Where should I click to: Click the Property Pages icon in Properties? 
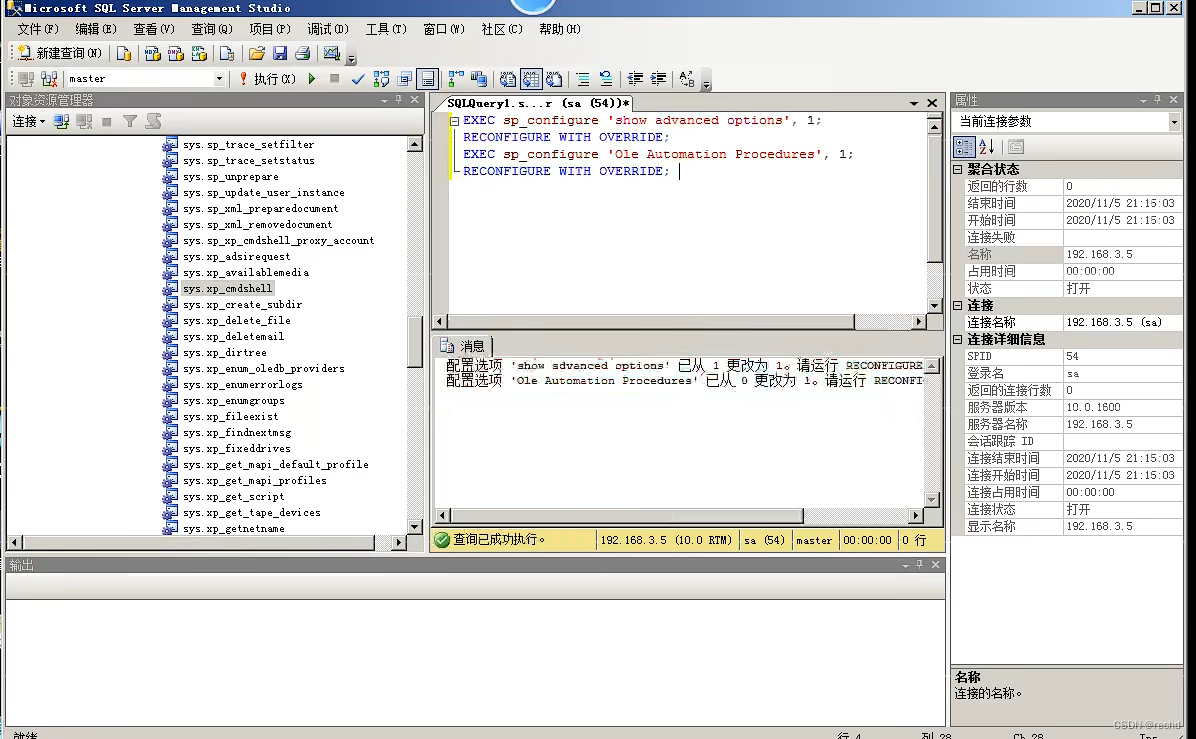point(1016,146)
